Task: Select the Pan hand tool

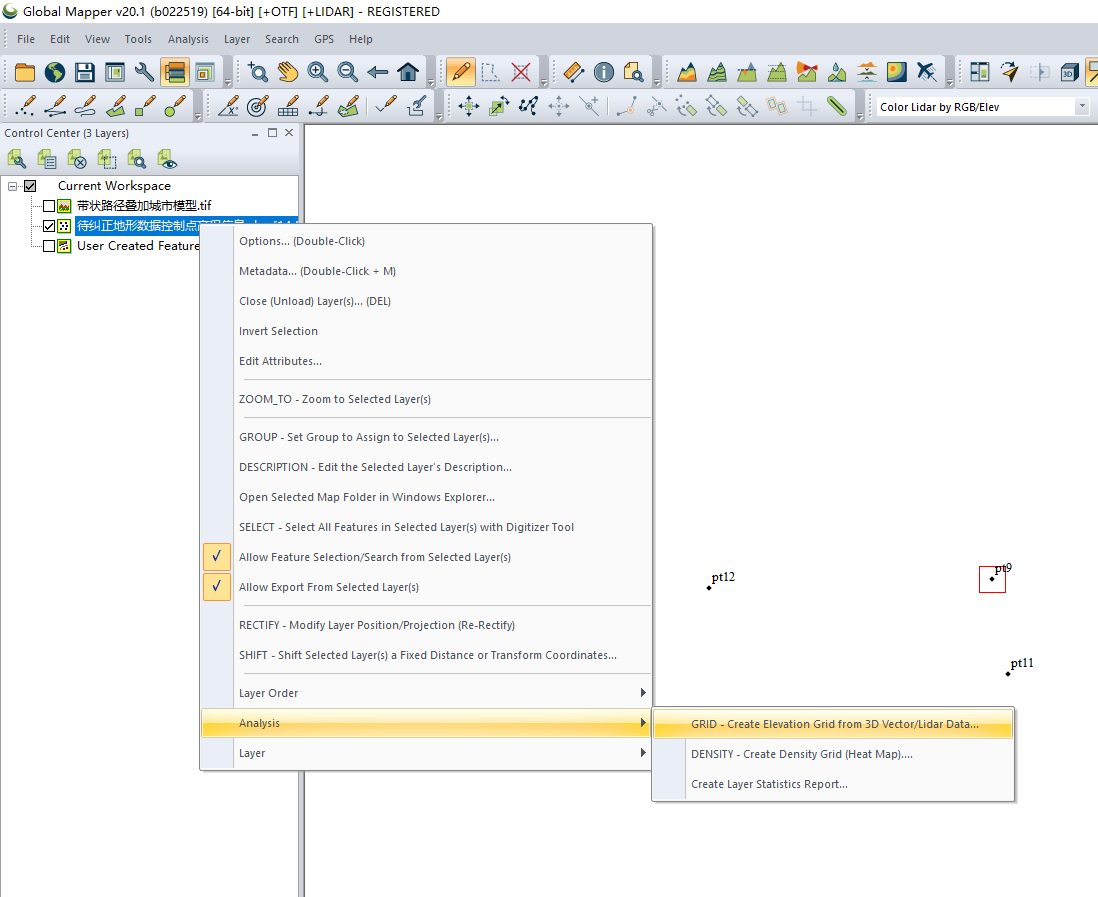Action: [287, 72]
